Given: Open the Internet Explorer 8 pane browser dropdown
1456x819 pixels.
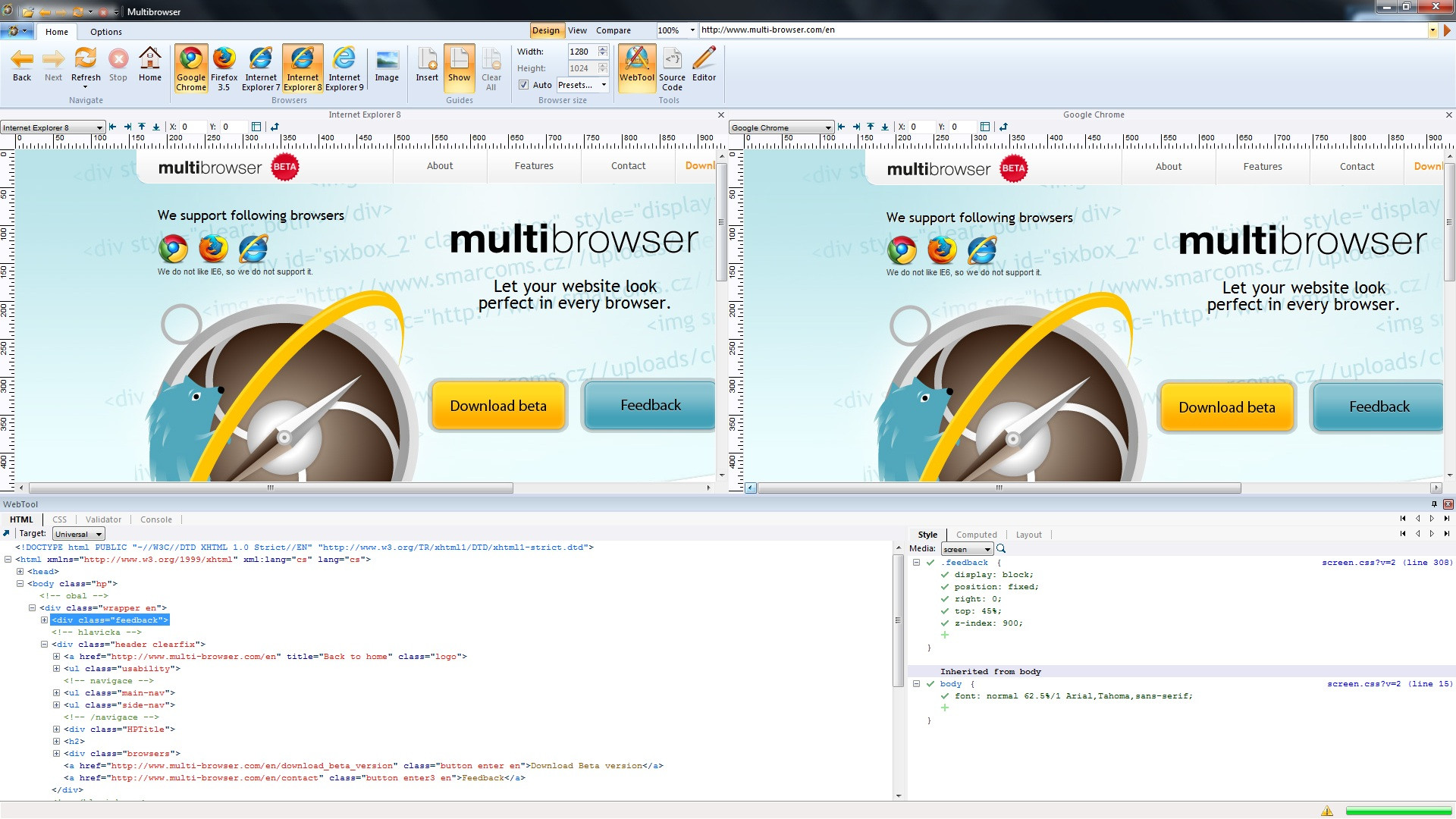Looking at the screenshot, I should pyautogui.click(x=52, y=127).
